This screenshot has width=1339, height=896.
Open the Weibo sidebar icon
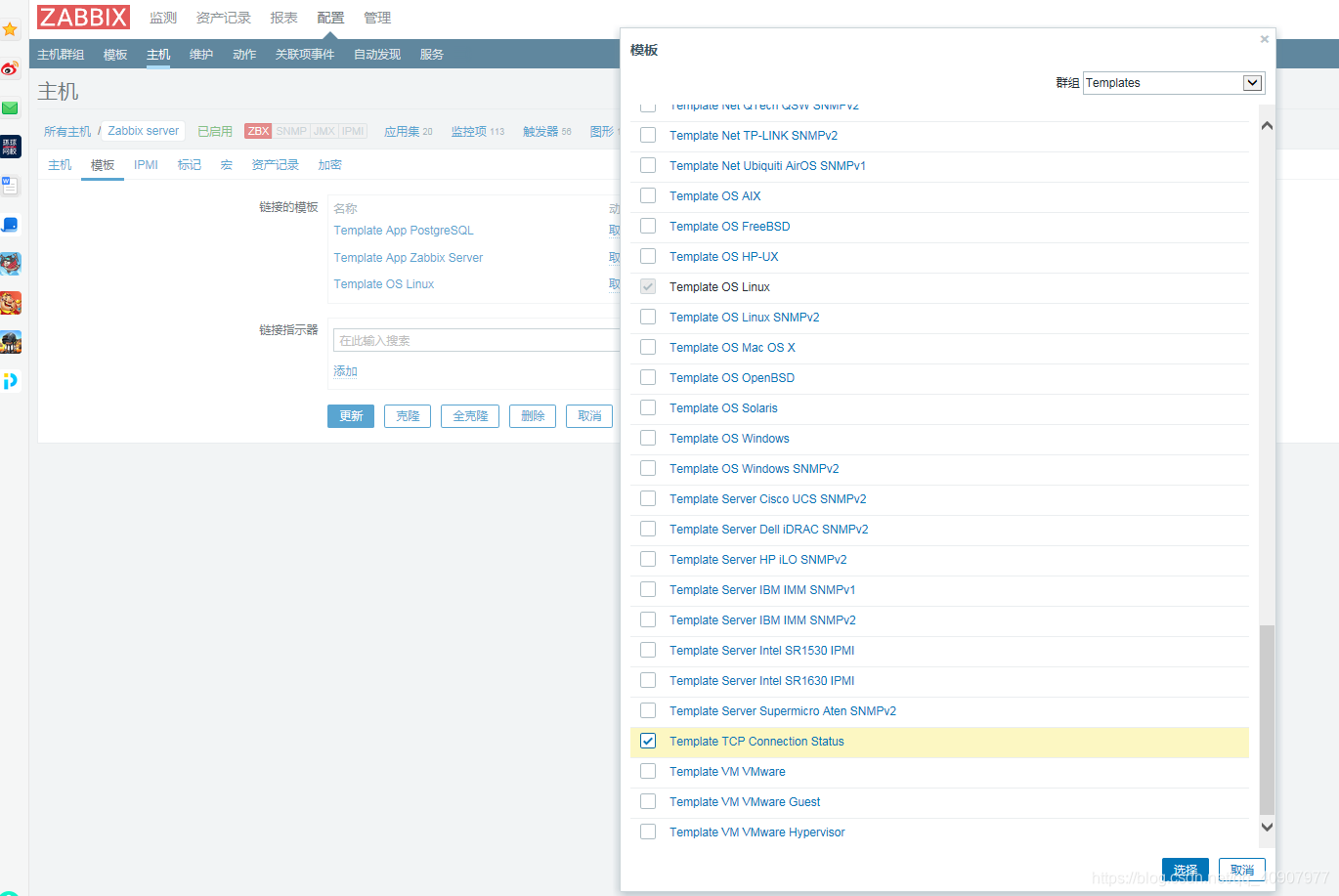(x=10, y=68)
